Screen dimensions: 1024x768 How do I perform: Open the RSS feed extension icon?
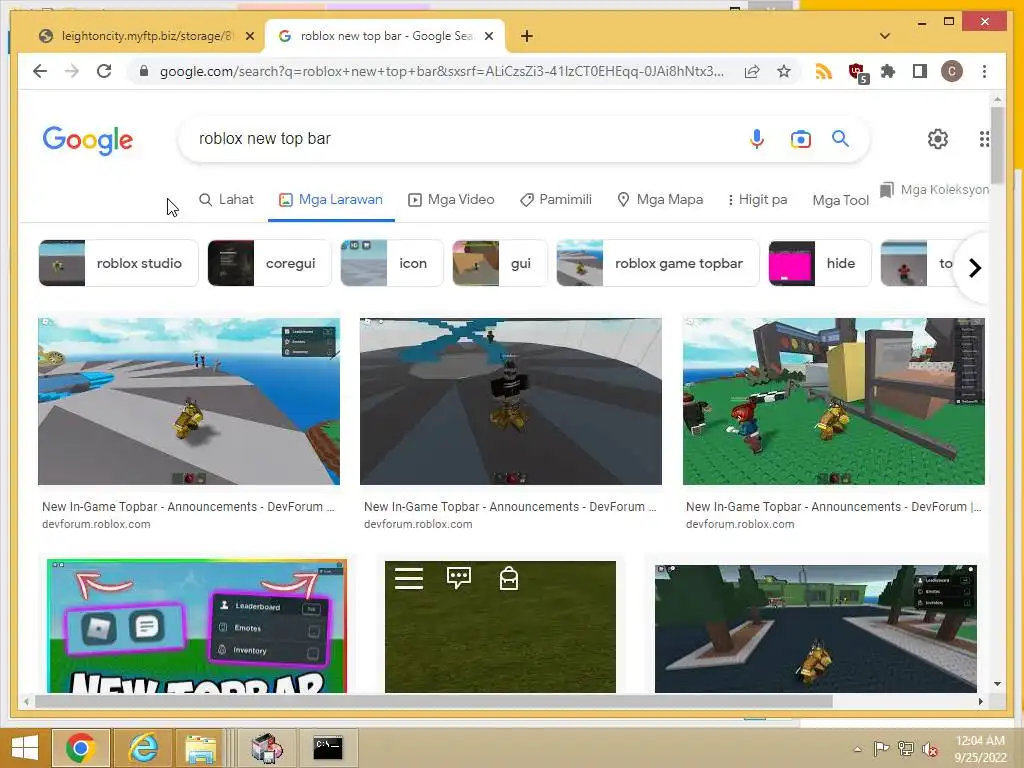click(824, 71)
